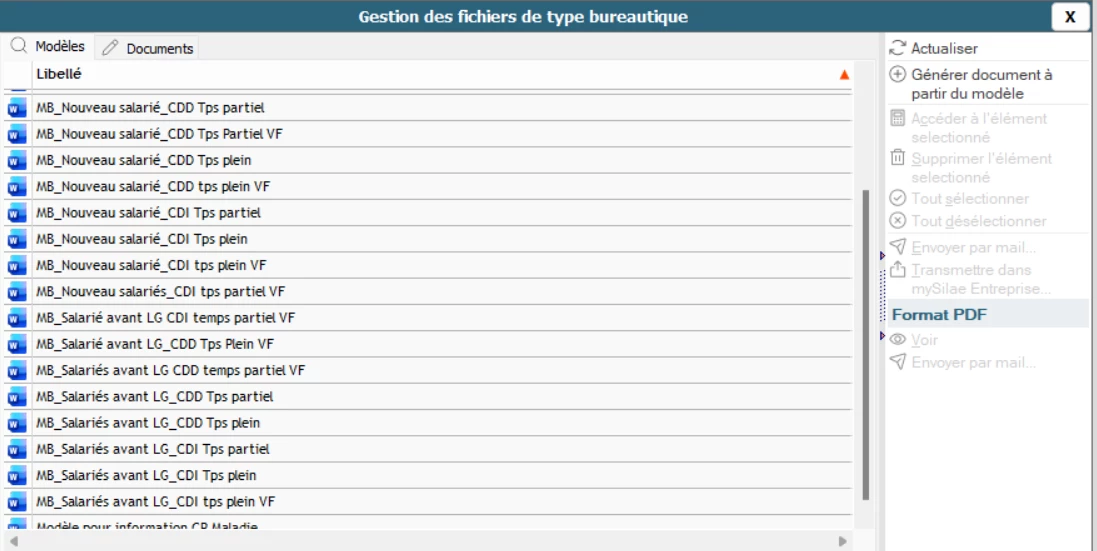The height and width of the screenshot is (551, 1097).
Task: Select all with Tout sélectionner
Action: [x=960, y=199]
